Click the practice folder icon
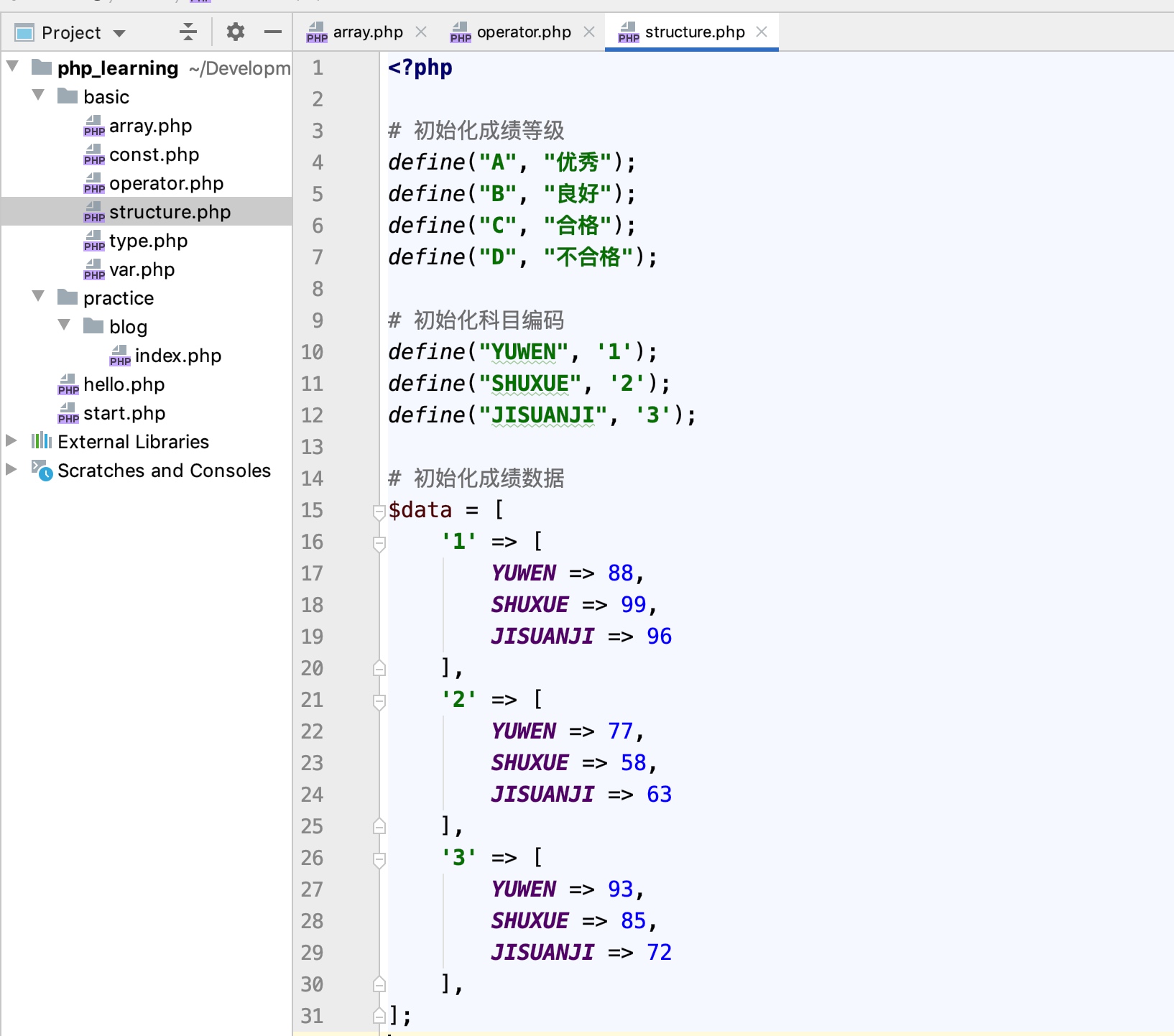The width and height of the screenshot is (1174, 1036). tap(68, 297)
